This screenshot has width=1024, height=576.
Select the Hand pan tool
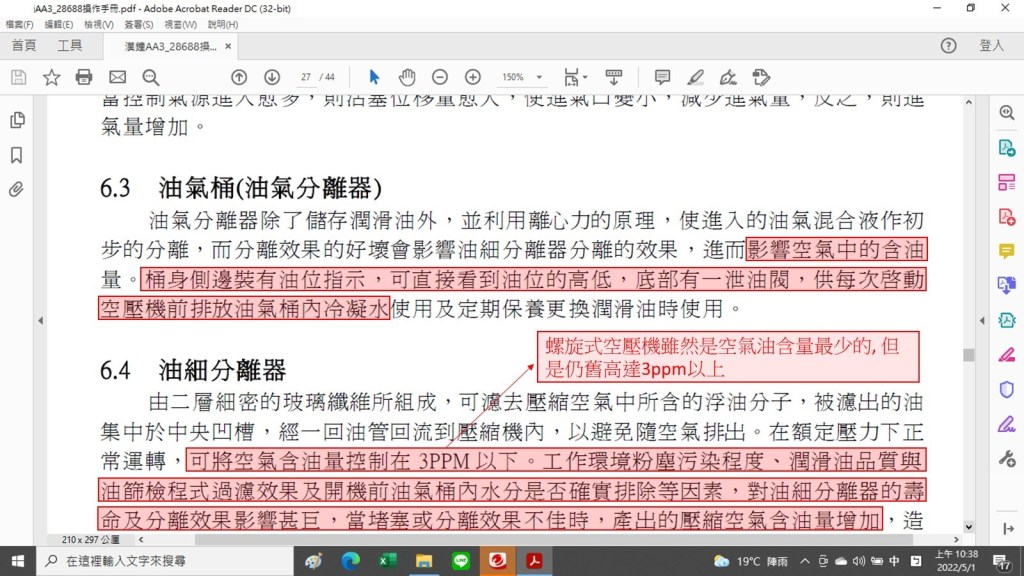tap(407, 77)
